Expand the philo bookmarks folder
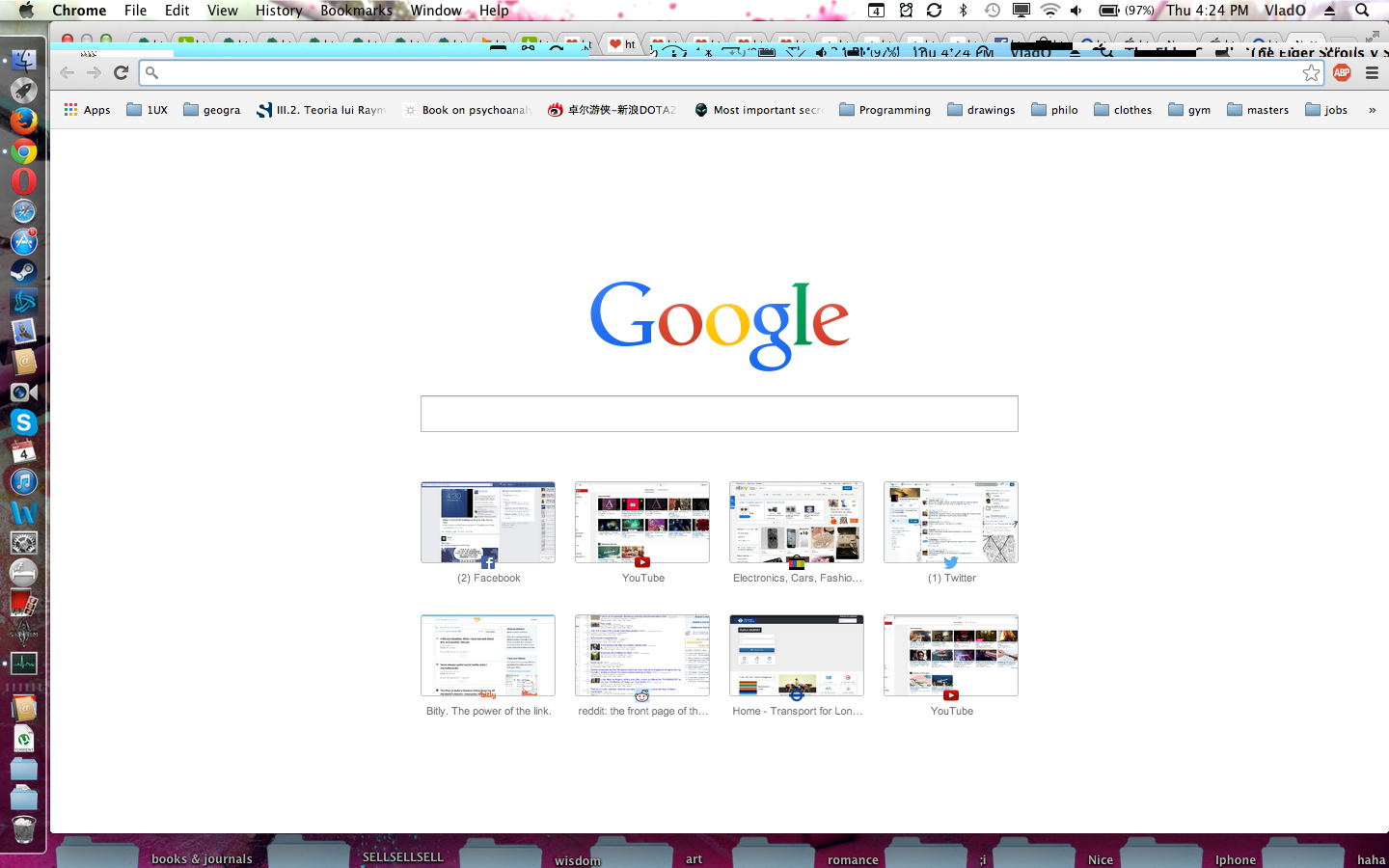The height and width of the screenshot is (868, 1389). tap(1054, 110)
